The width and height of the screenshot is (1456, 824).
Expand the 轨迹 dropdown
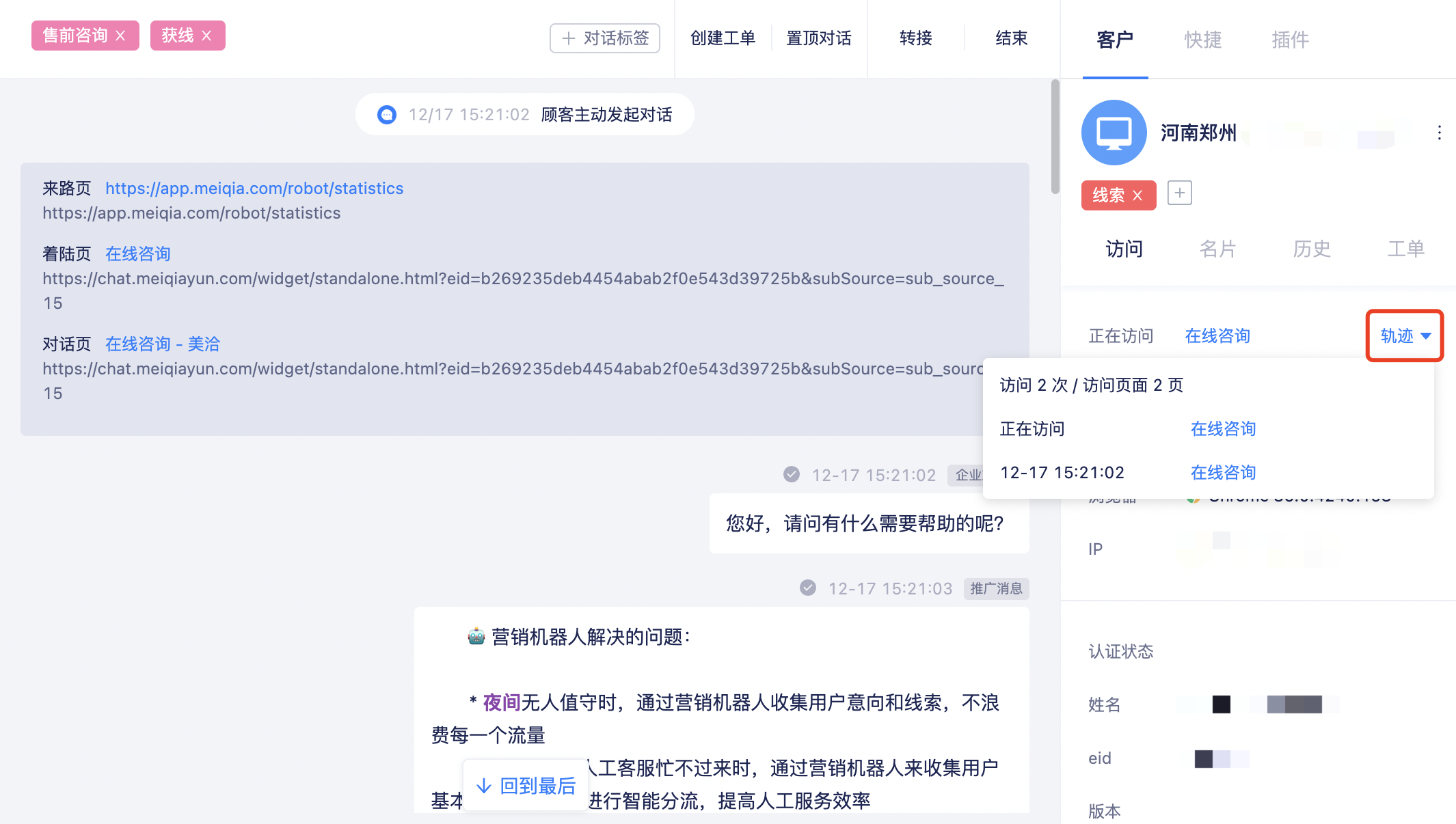[x=1404, y=335]
